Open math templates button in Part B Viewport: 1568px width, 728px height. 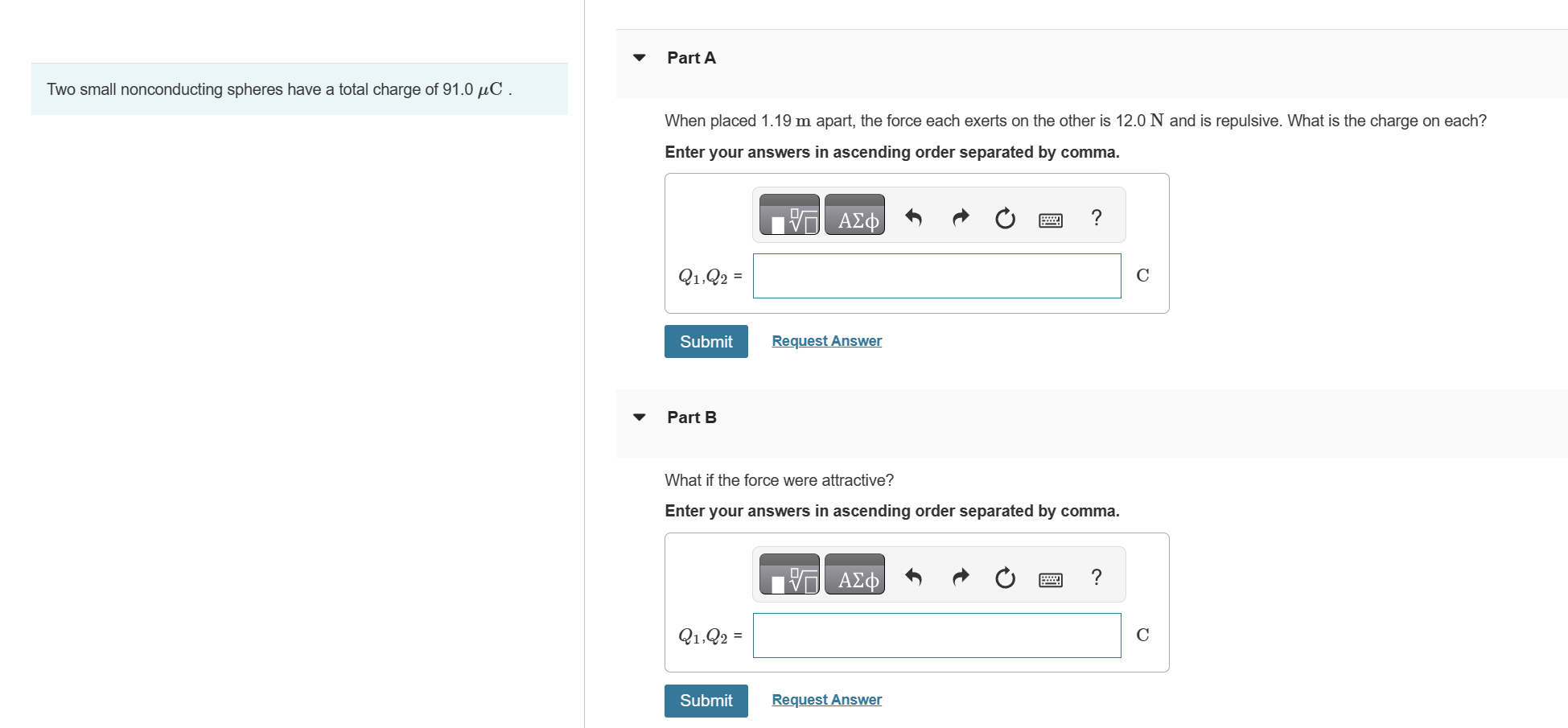[789, 574]
